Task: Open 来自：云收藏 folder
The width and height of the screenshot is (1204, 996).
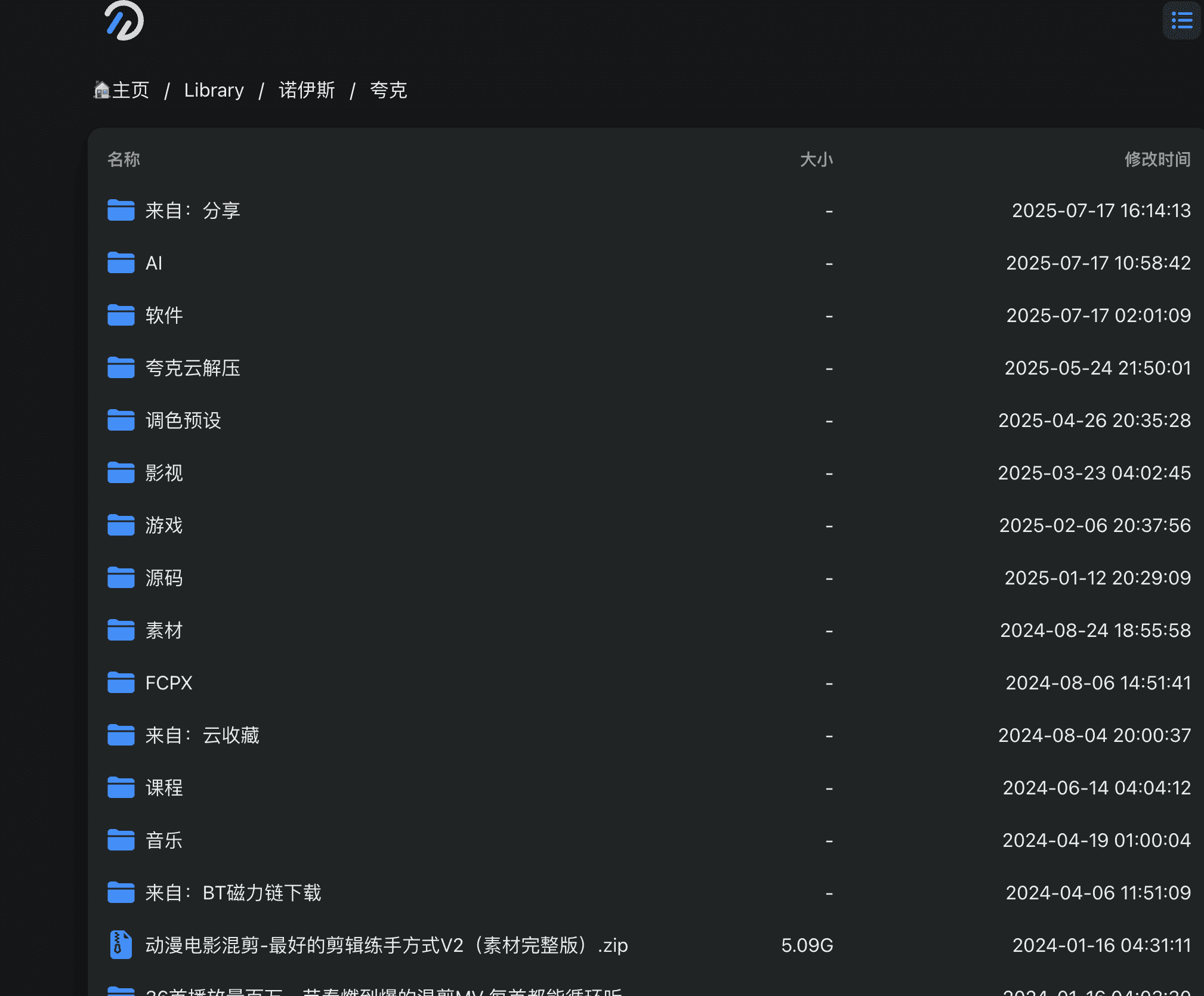Action: (x=202, y=735)
